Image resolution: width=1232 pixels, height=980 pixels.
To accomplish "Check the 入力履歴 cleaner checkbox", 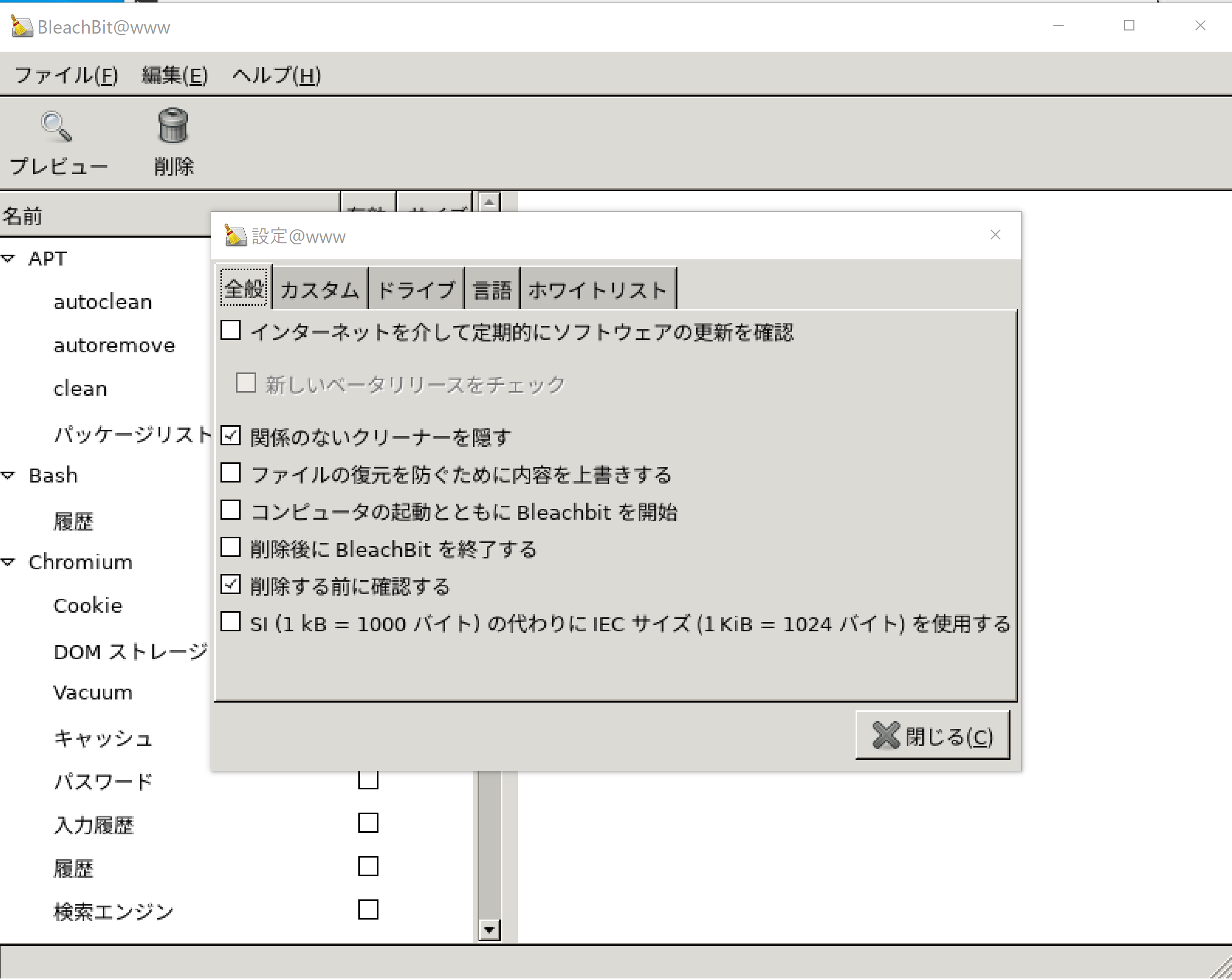I will tap(368, 823).
